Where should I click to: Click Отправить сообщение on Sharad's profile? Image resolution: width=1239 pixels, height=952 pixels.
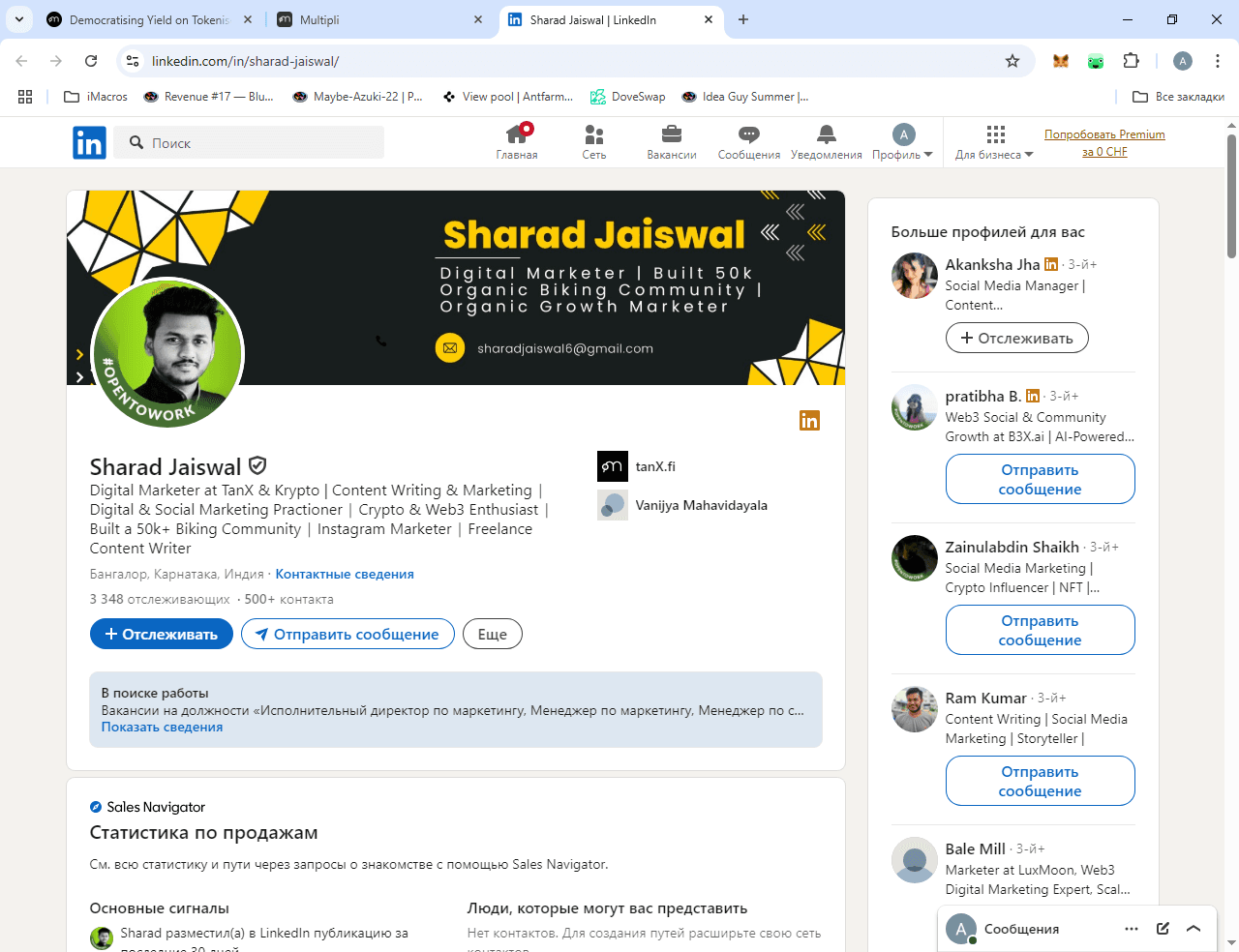[x=348, y=634]
